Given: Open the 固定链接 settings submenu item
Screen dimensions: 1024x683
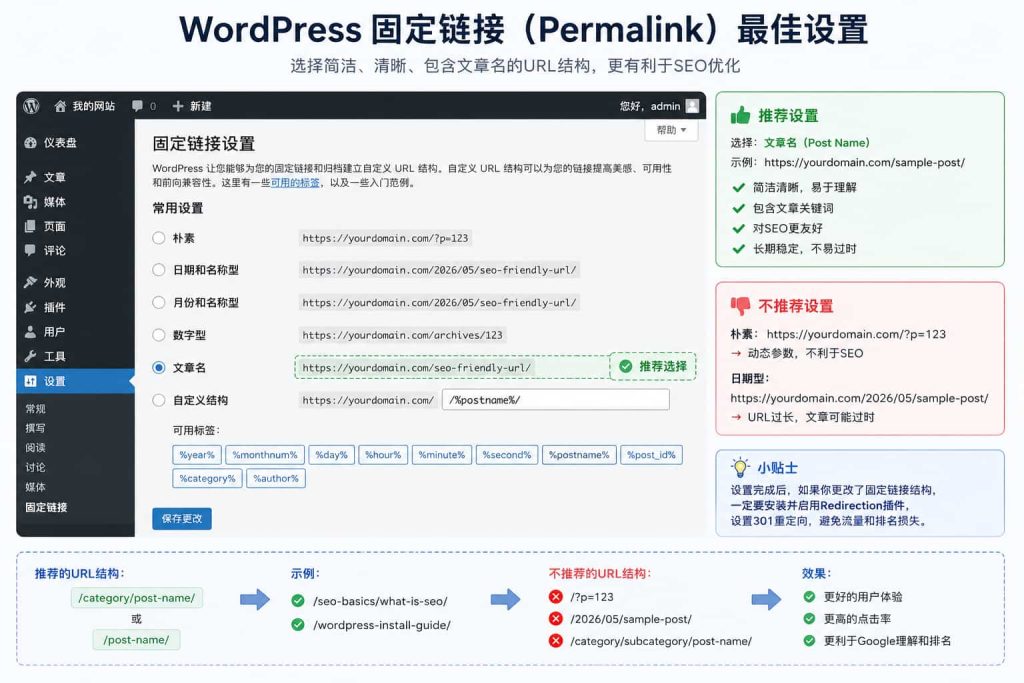Looking at the screenshot, I should [x=46, y=507].
